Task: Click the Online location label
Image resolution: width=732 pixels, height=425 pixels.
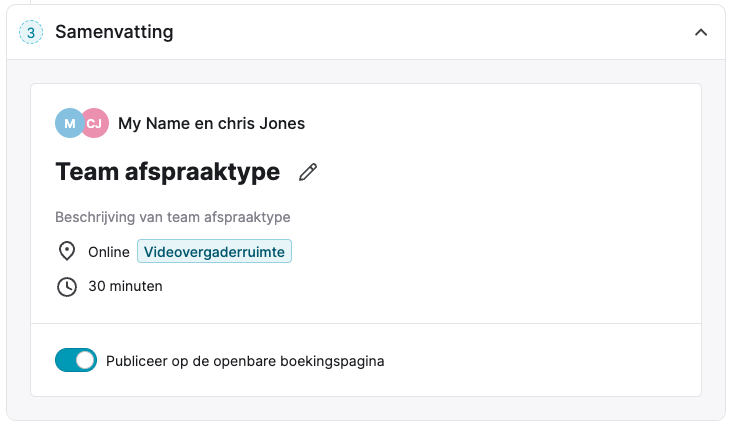Action: point(109,252)
